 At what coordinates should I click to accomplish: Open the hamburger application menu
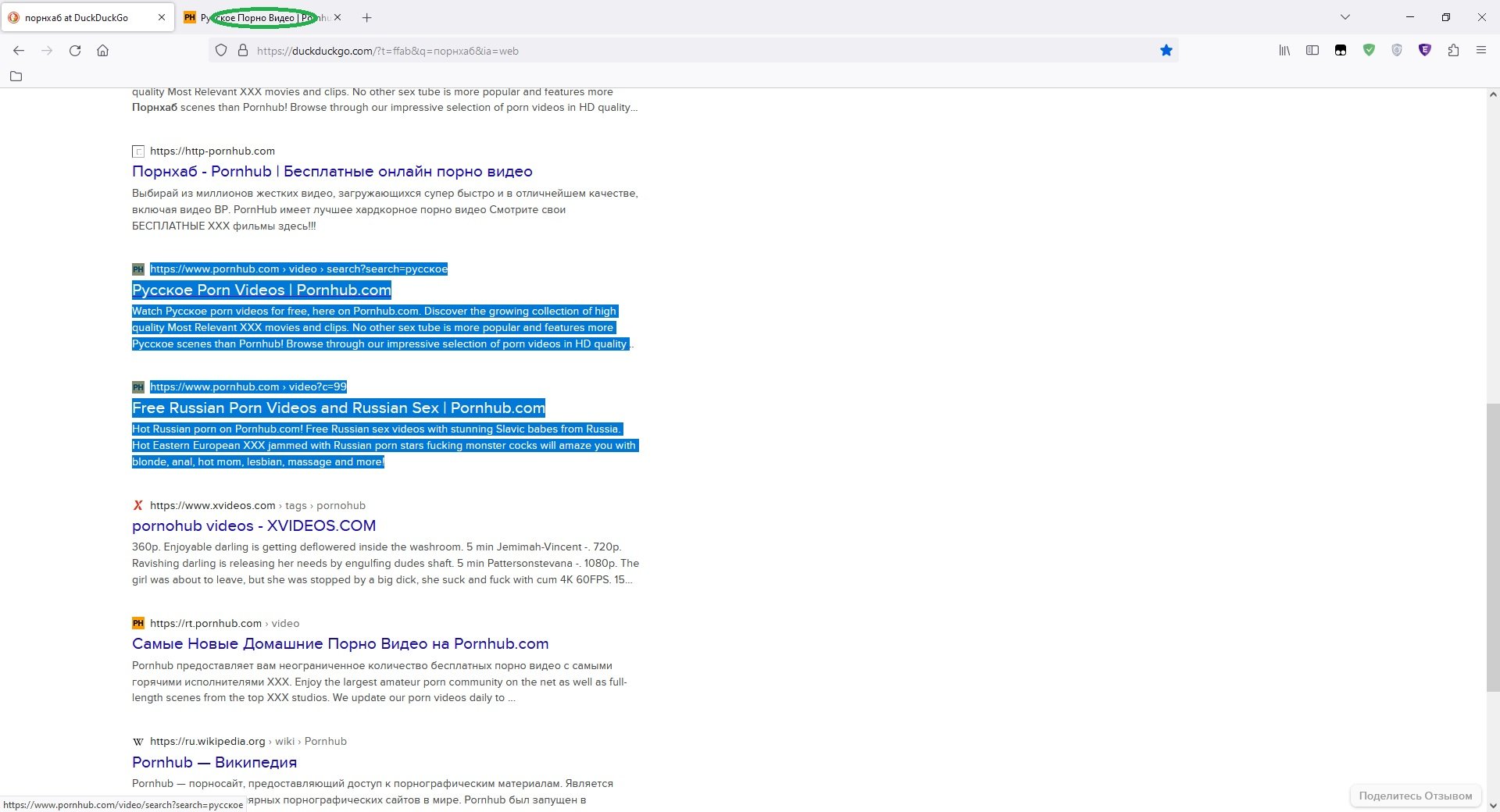[x=1481, y=50]
